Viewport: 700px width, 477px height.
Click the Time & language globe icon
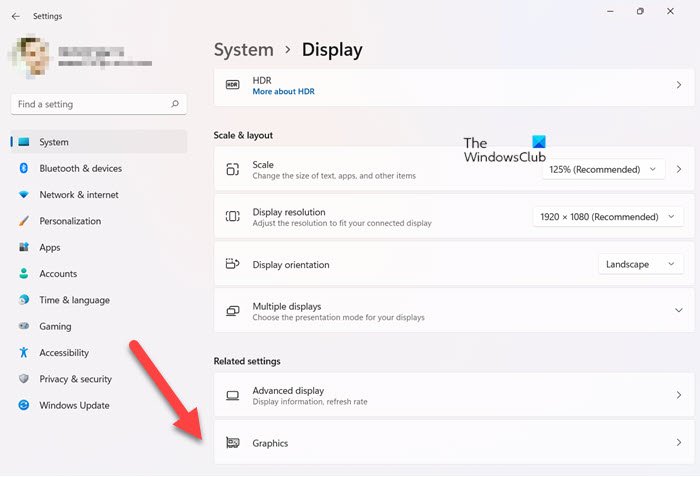[24, 300]
